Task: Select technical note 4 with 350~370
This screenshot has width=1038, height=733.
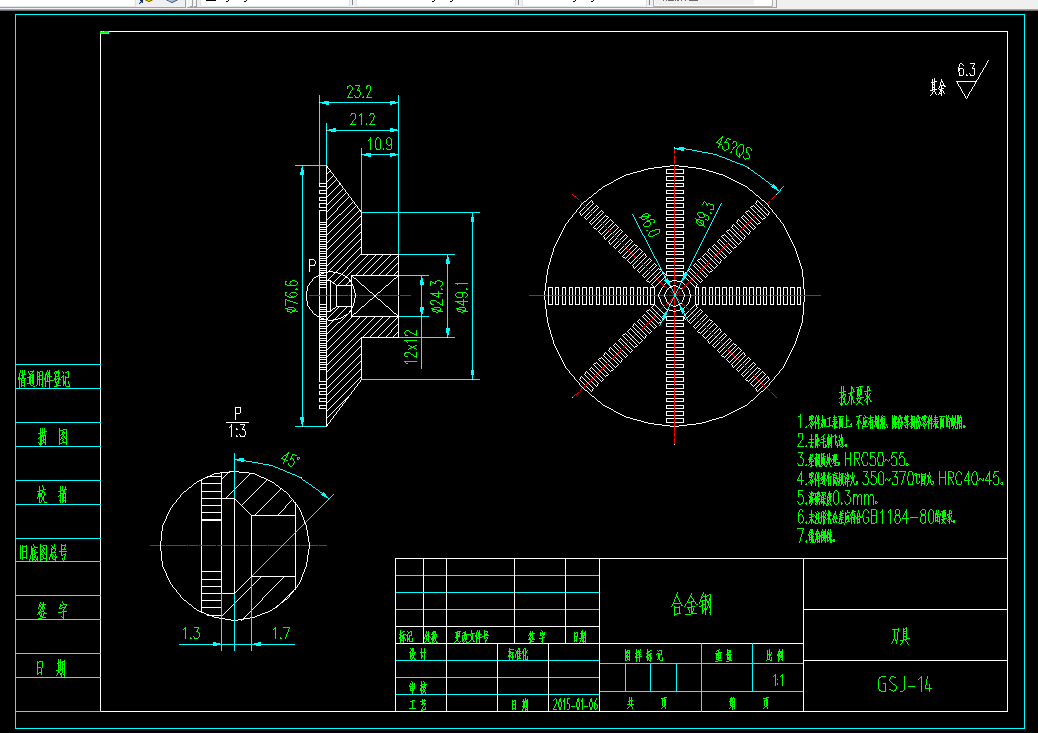Action: click(x=900, y=478)
